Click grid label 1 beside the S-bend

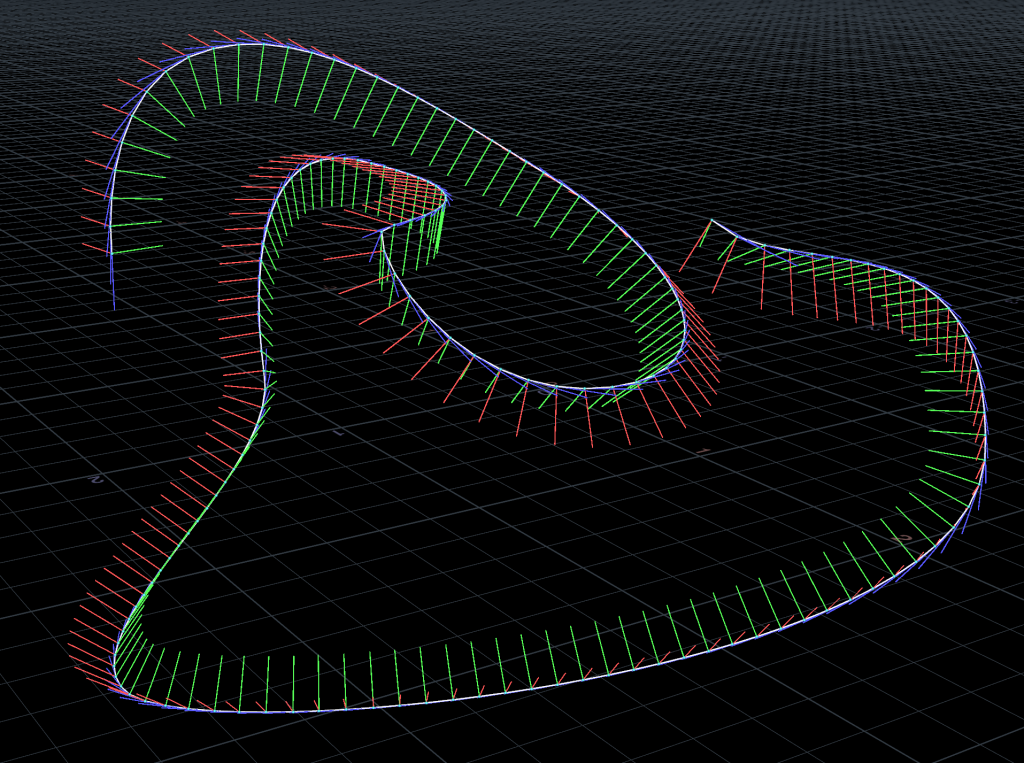click(338, 433)
